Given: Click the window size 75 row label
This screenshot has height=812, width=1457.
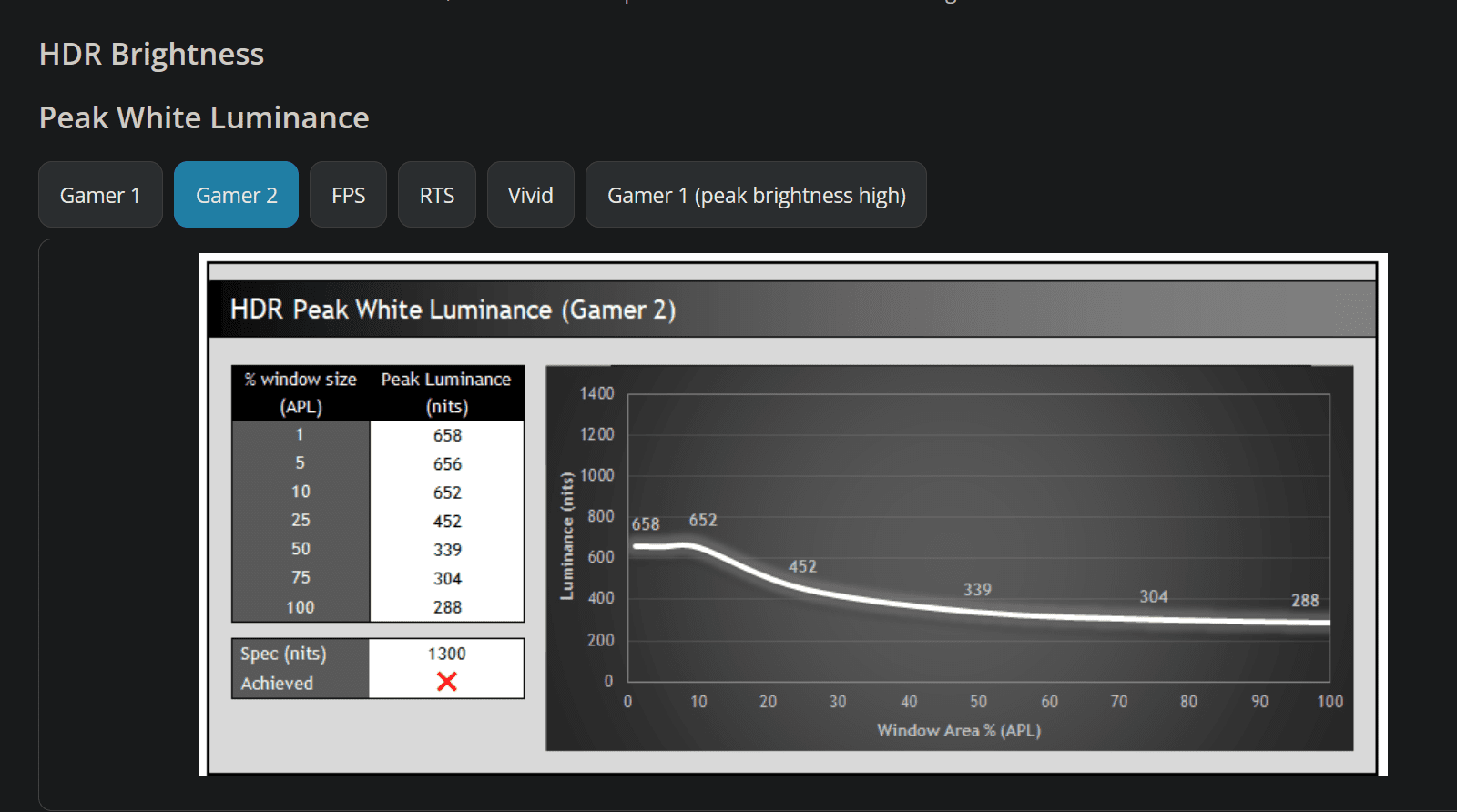Looking at the screenshot, I should point(301,578).
